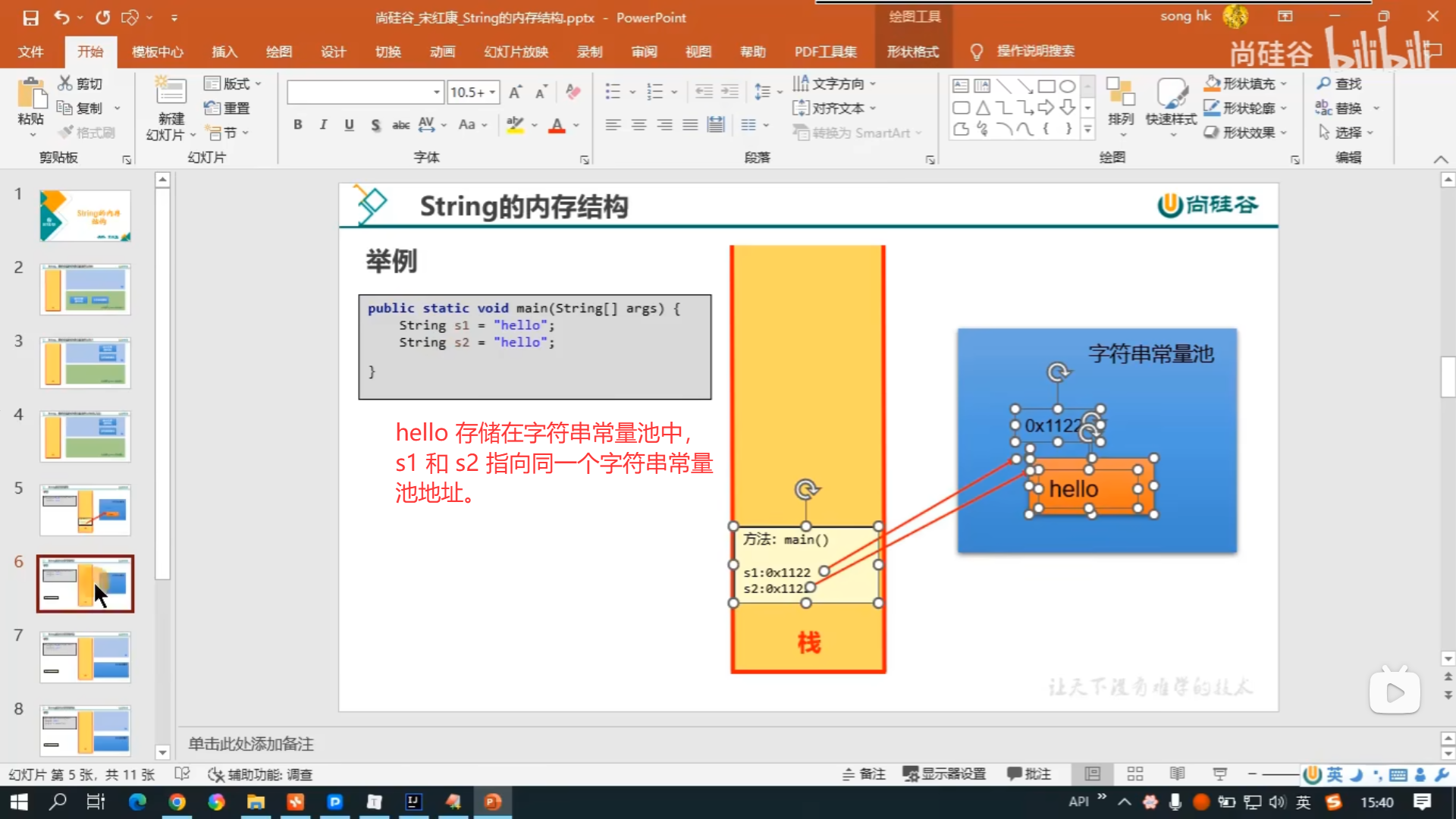Click Clear All Formatting eraser icon

(x=573, y=93)
